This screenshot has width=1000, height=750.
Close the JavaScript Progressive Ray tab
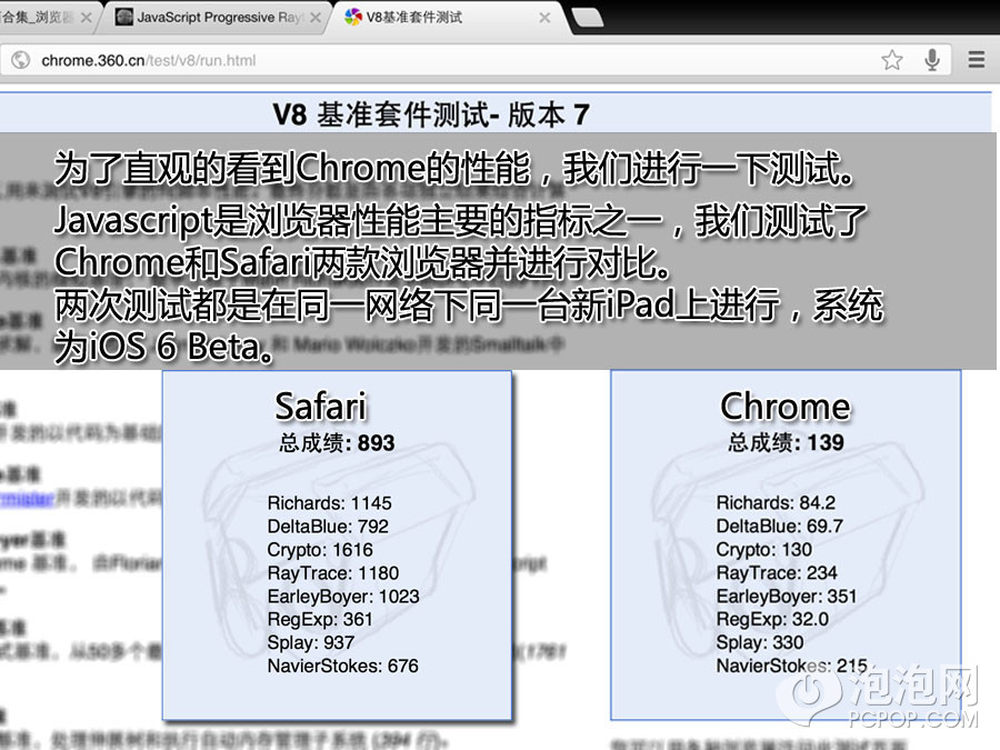click(315, 18)
